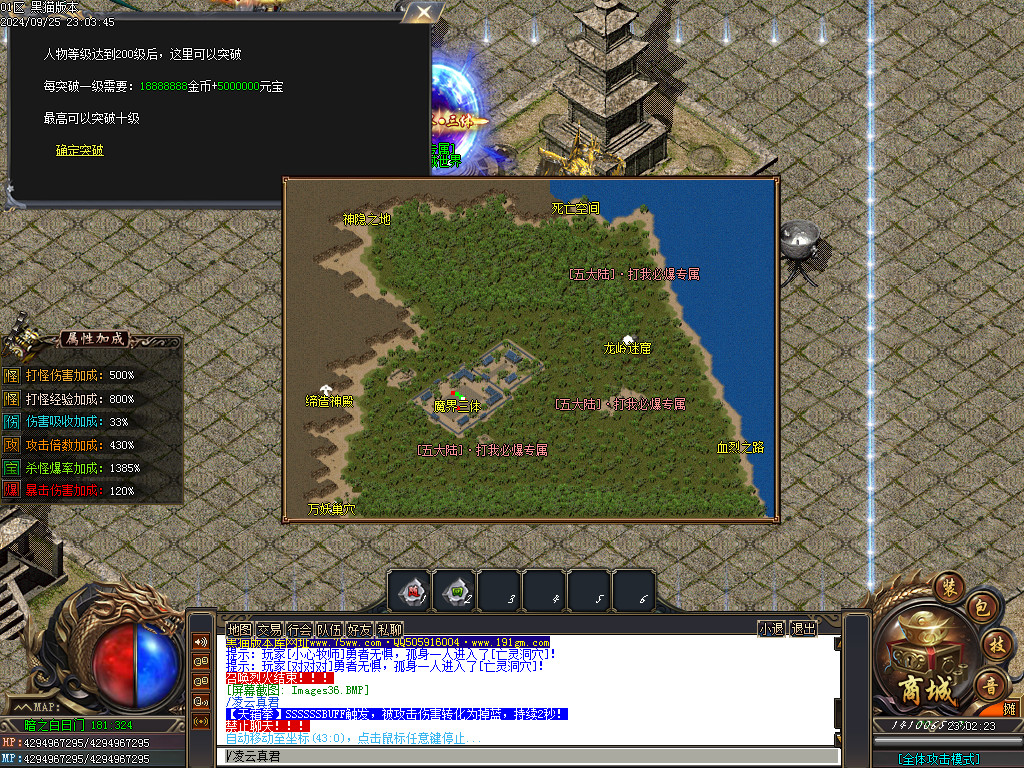
Task: Click the icon beside 打怪伤害加成
Action: (x=12, y=376)
